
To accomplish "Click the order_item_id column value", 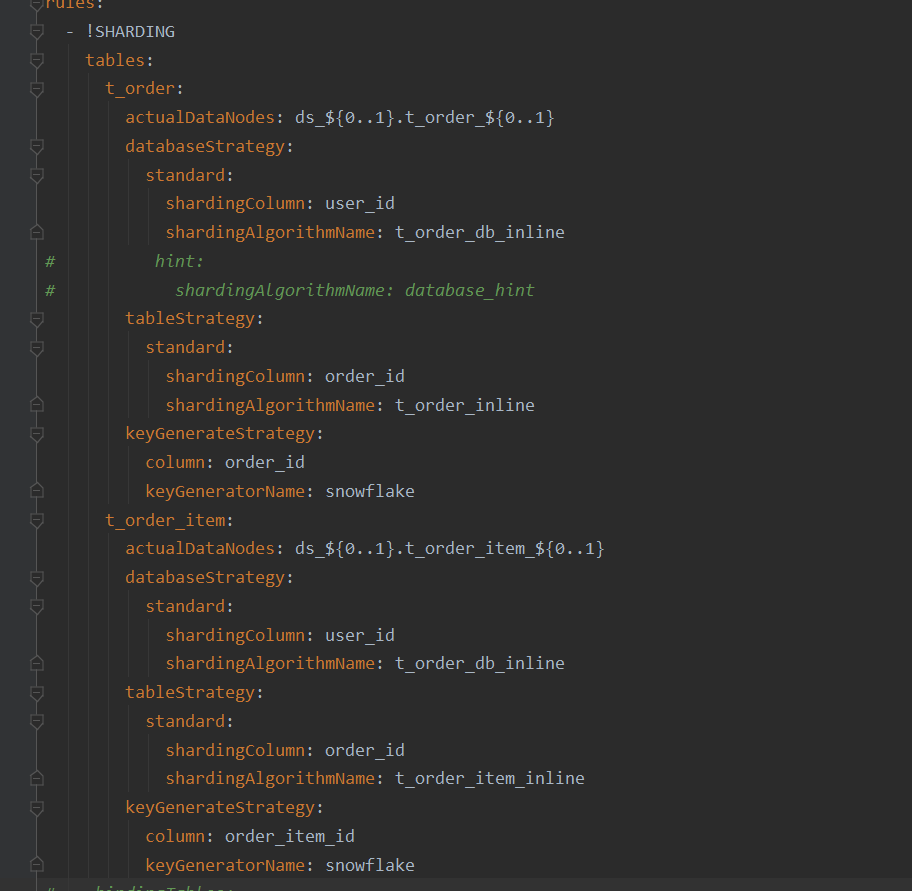I will pos(289,836).
